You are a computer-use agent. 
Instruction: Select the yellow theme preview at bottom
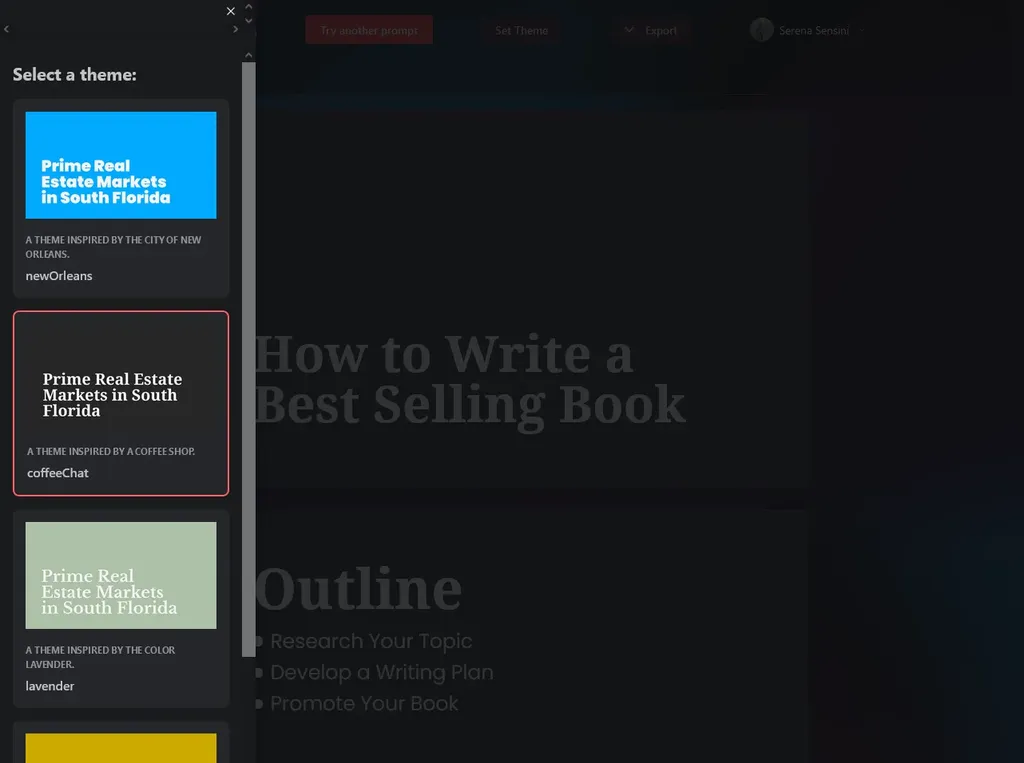121,748
